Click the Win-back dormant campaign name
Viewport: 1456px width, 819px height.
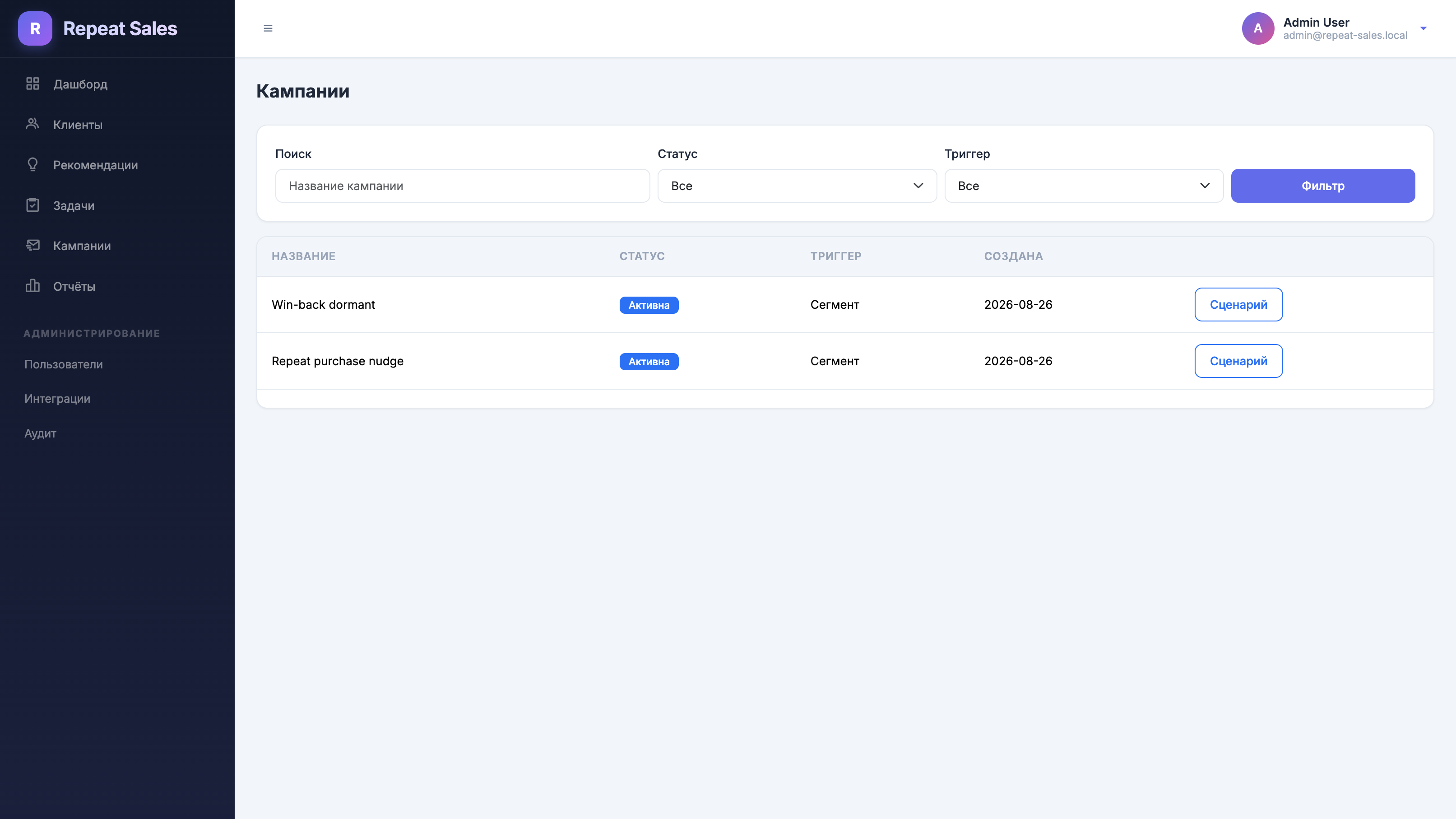[323, 305]
